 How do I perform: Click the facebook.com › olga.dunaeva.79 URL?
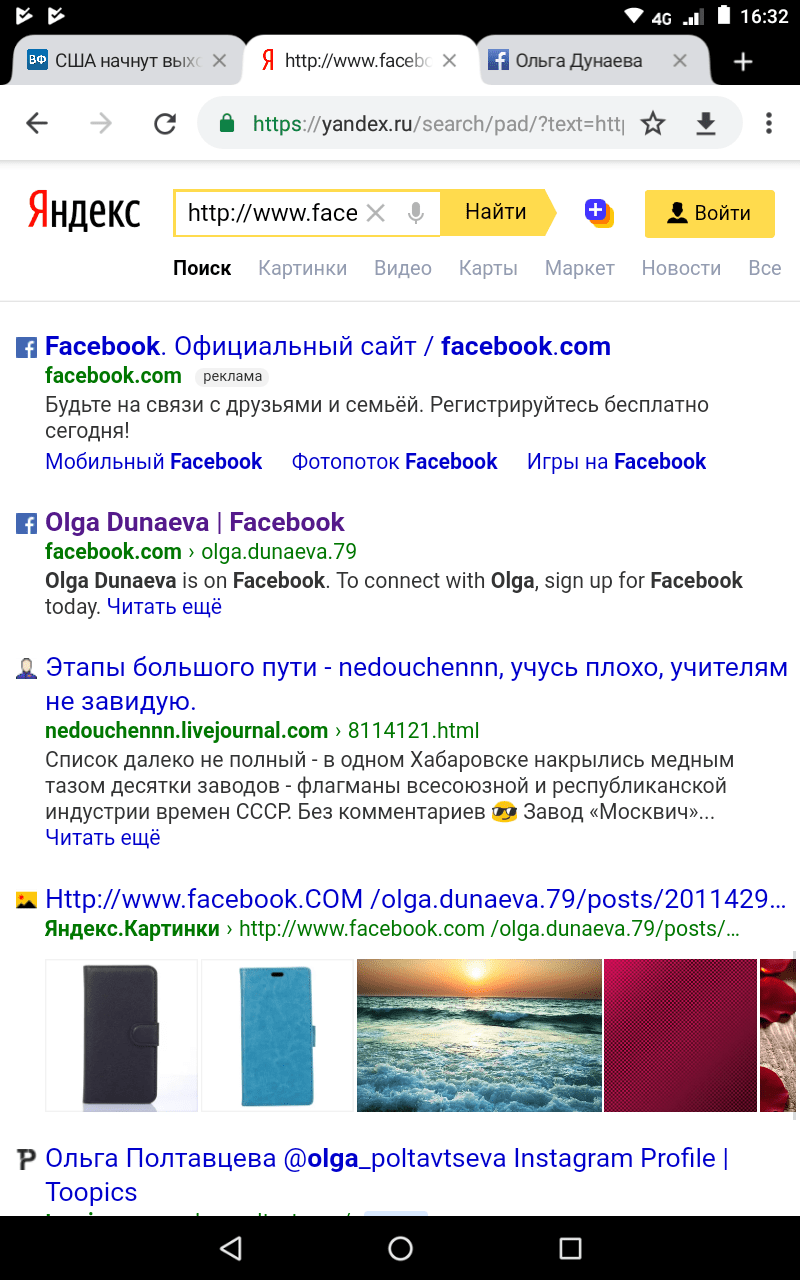[201, 551]
